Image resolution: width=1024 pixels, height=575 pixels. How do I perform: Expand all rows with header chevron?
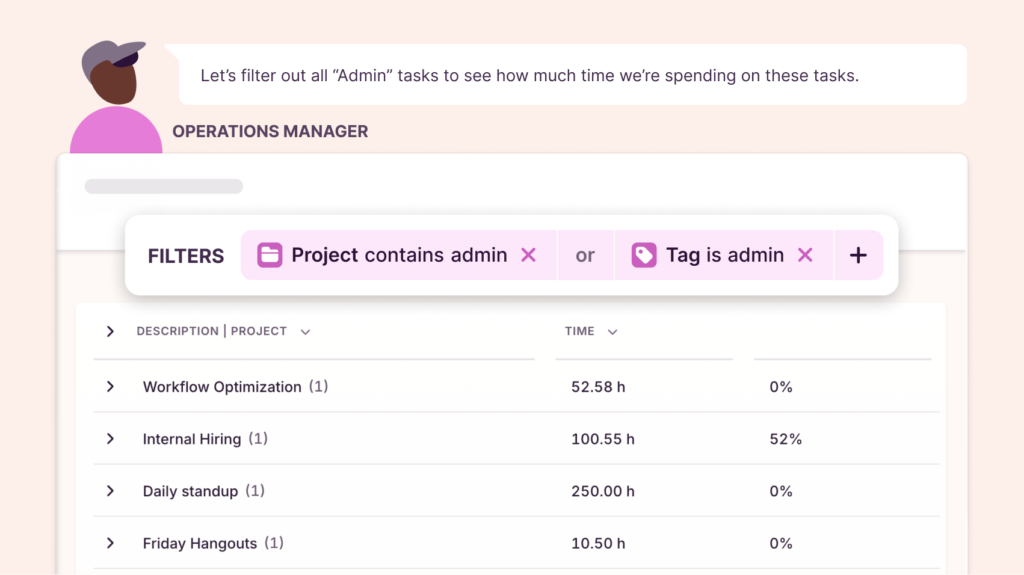110,331
